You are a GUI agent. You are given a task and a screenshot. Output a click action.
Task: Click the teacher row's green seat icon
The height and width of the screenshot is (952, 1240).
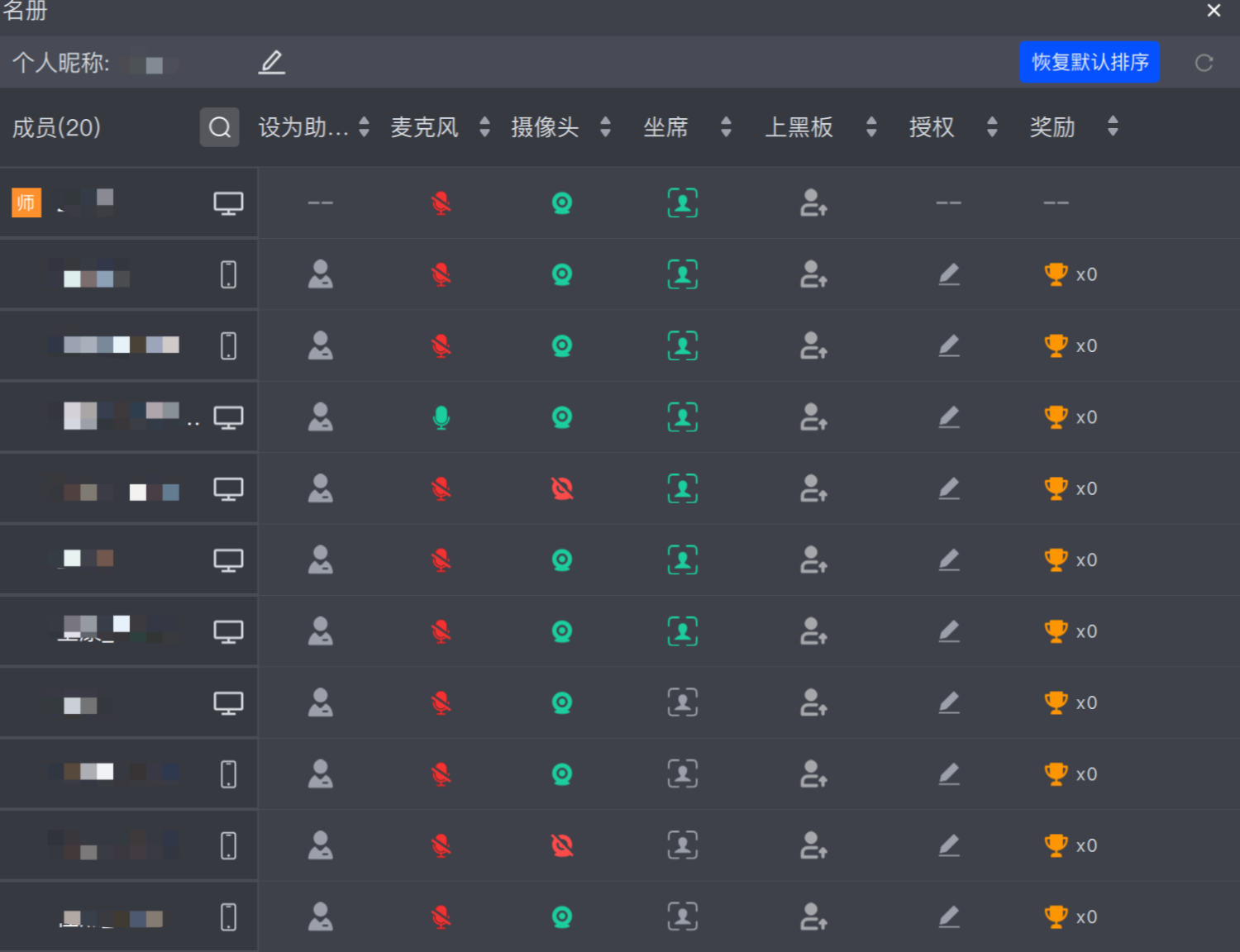coord(682,203)
